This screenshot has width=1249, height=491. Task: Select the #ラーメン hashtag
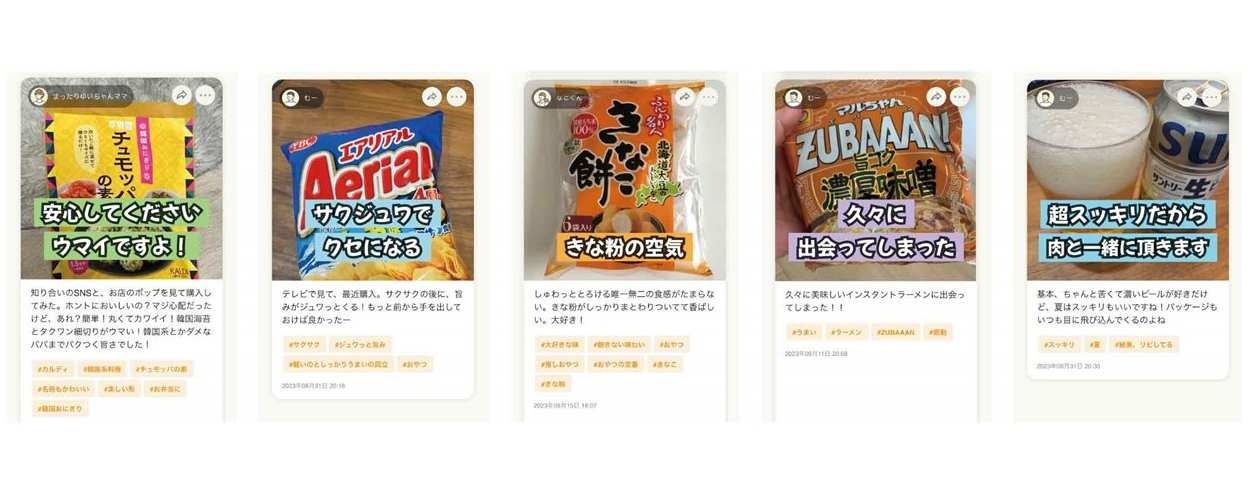coord(848,332)
